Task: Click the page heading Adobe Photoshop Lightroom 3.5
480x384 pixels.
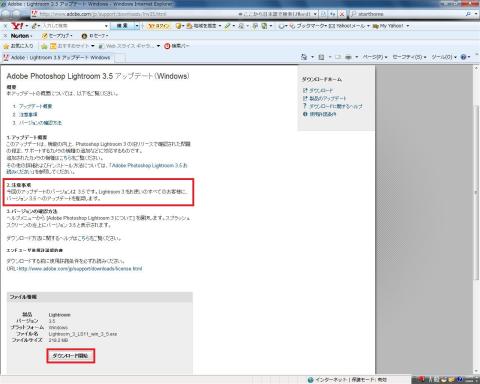Action: [x=98, y=76]
